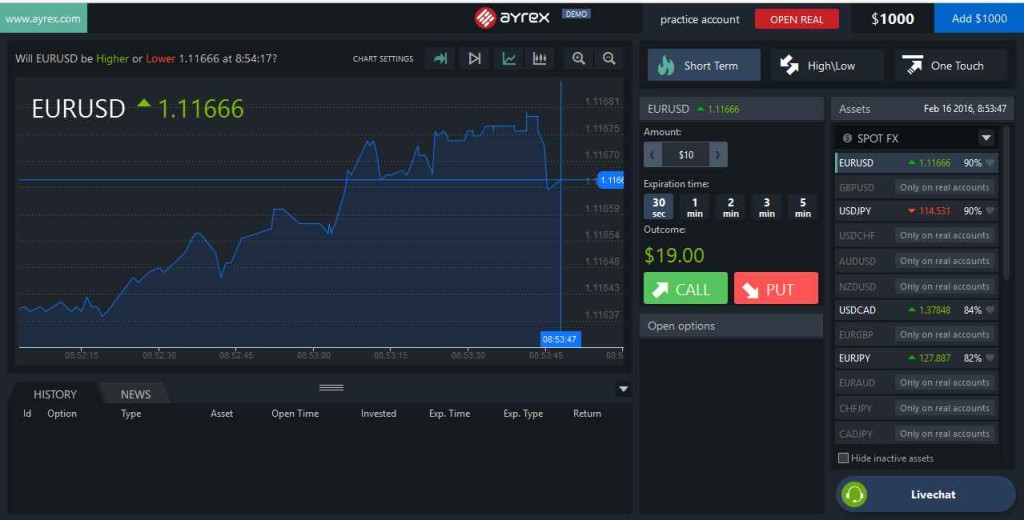Collapse the history panel arrow
The height and width of the screenshot is (520, 1024).
pos(623,389)
